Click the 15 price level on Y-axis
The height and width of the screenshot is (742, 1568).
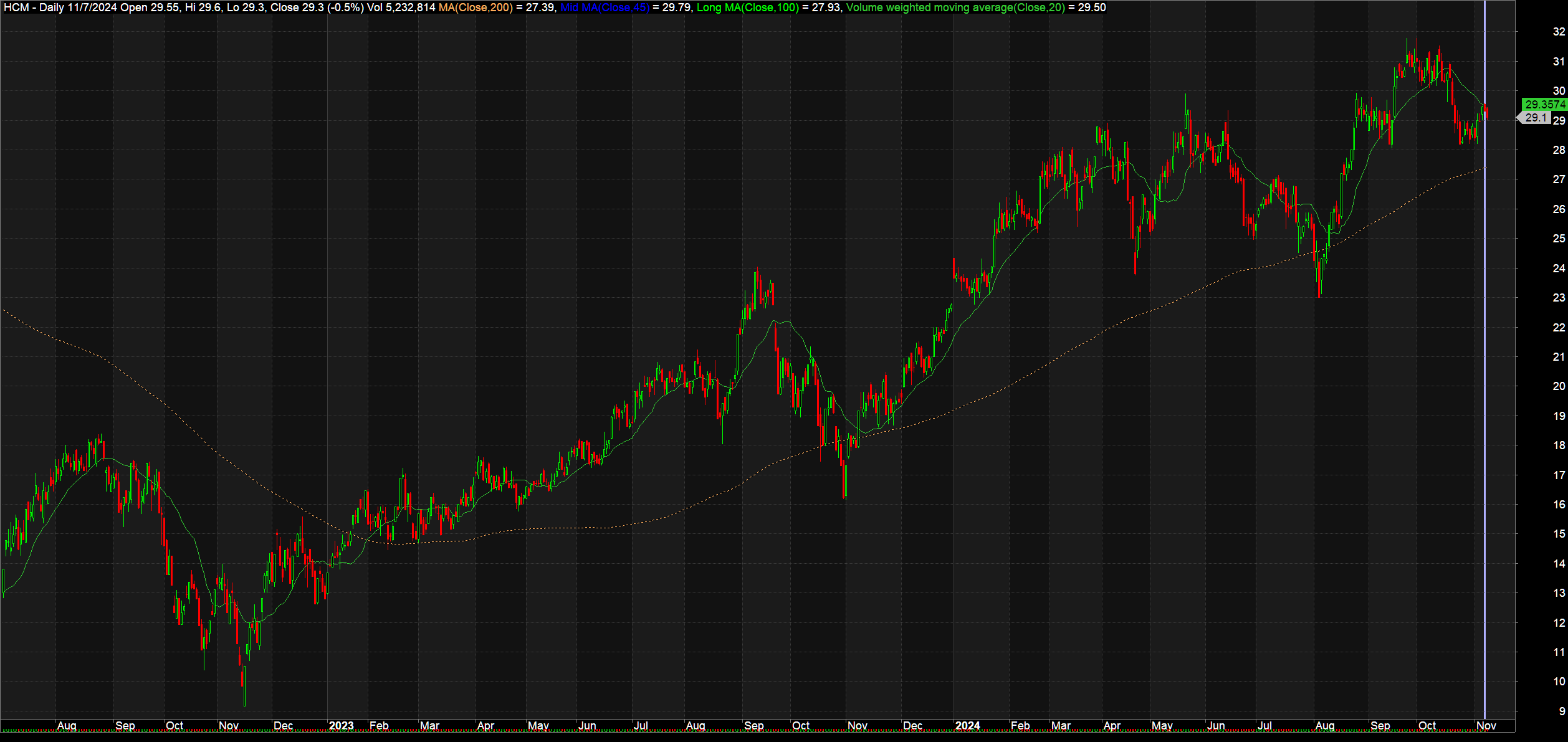1558,534
